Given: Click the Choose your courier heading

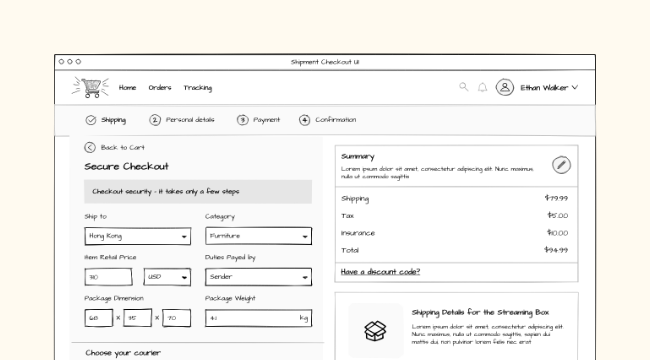Looking at the screenshot, I should [123, 353].
